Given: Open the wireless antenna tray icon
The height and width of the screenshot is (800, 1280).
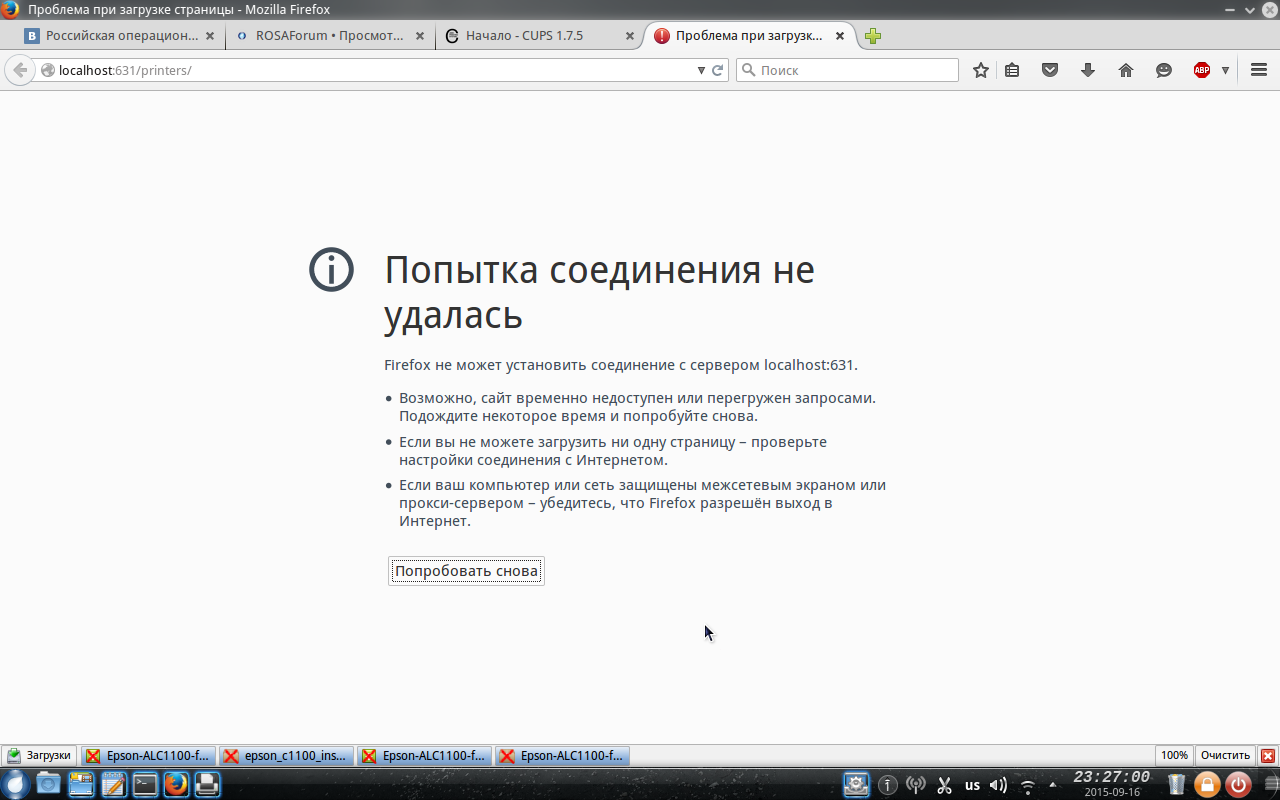Looking at the screenshot, I should (915, 785).
